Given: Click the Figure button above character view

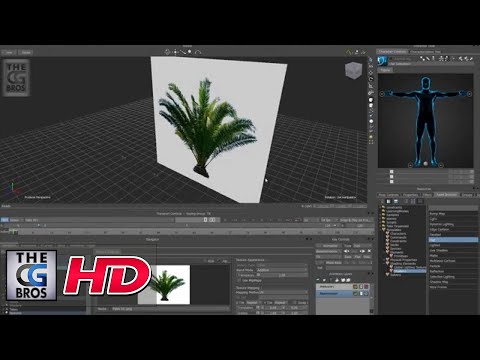Looking at the screenshot, I should pyautogui.click(x=385, y=70).
